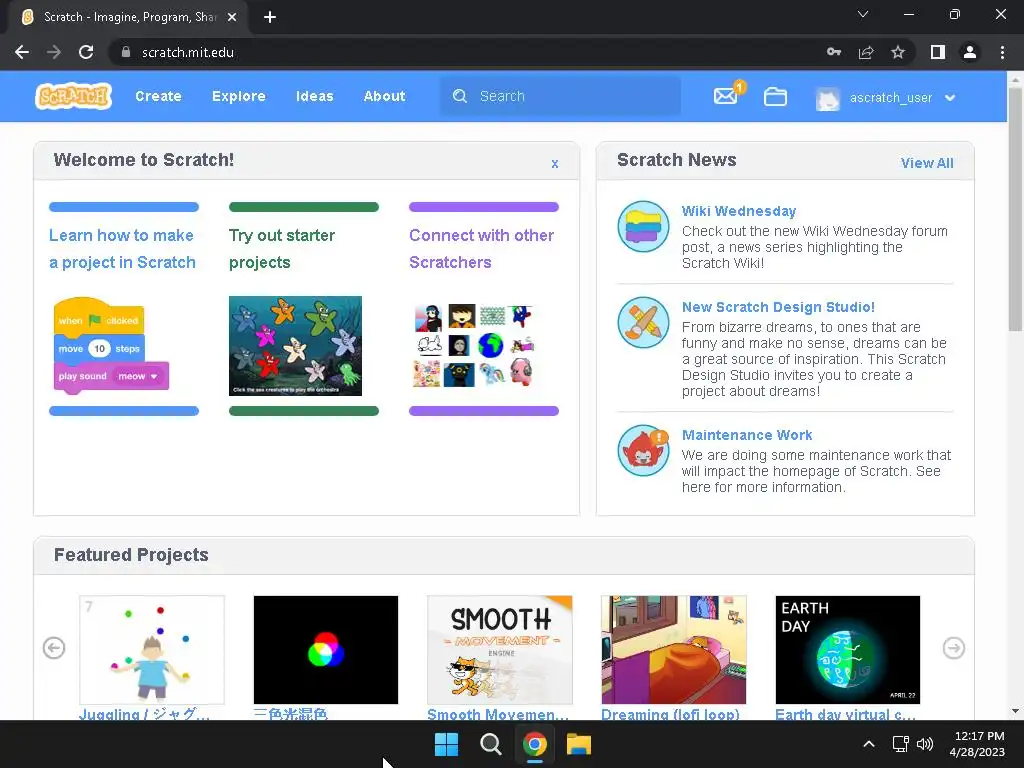1024x768 pixels.
Task: Click the page vertical scrollbar thumb
Action: 1015,209
